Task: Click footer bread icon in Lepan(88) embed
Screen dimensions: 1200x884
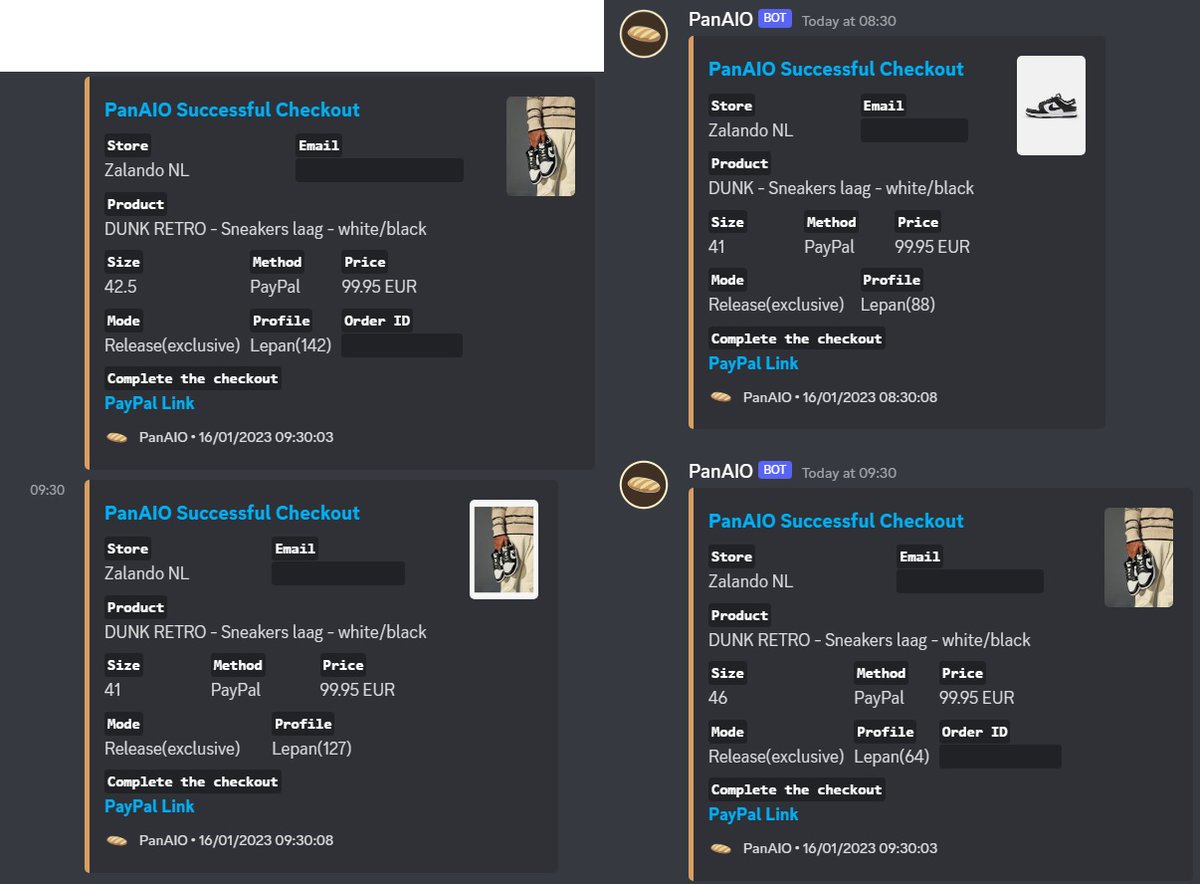Action: (x=721, y=397)
